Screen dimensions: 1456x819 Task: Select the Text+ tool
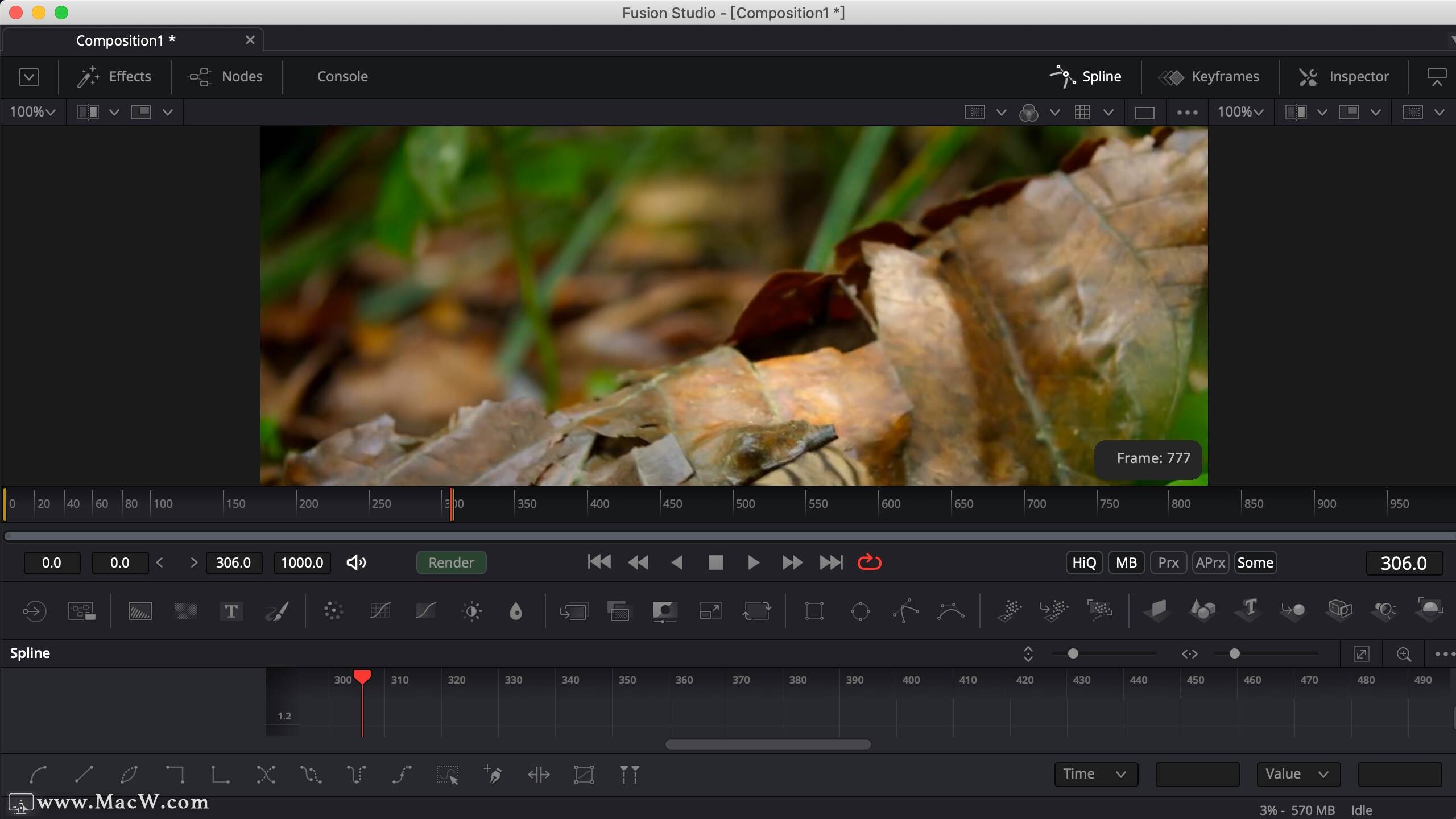231,611
